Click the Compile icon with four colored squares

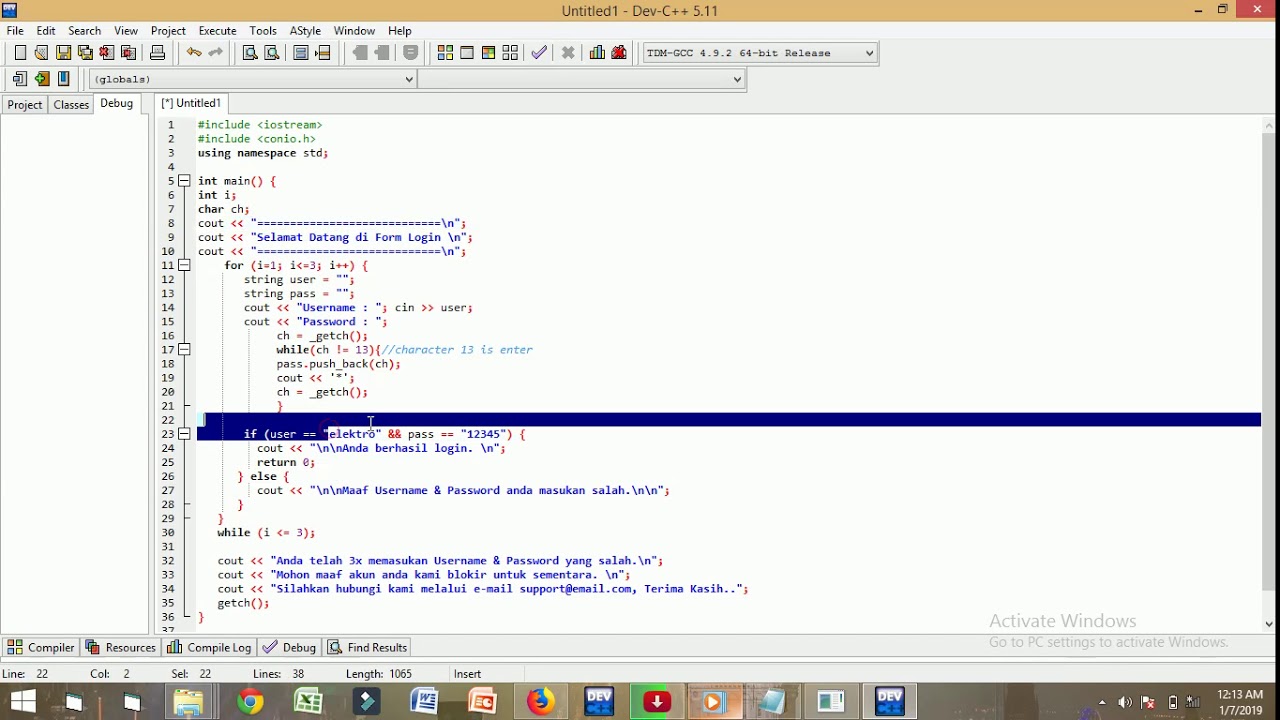[x=445, y=53]
